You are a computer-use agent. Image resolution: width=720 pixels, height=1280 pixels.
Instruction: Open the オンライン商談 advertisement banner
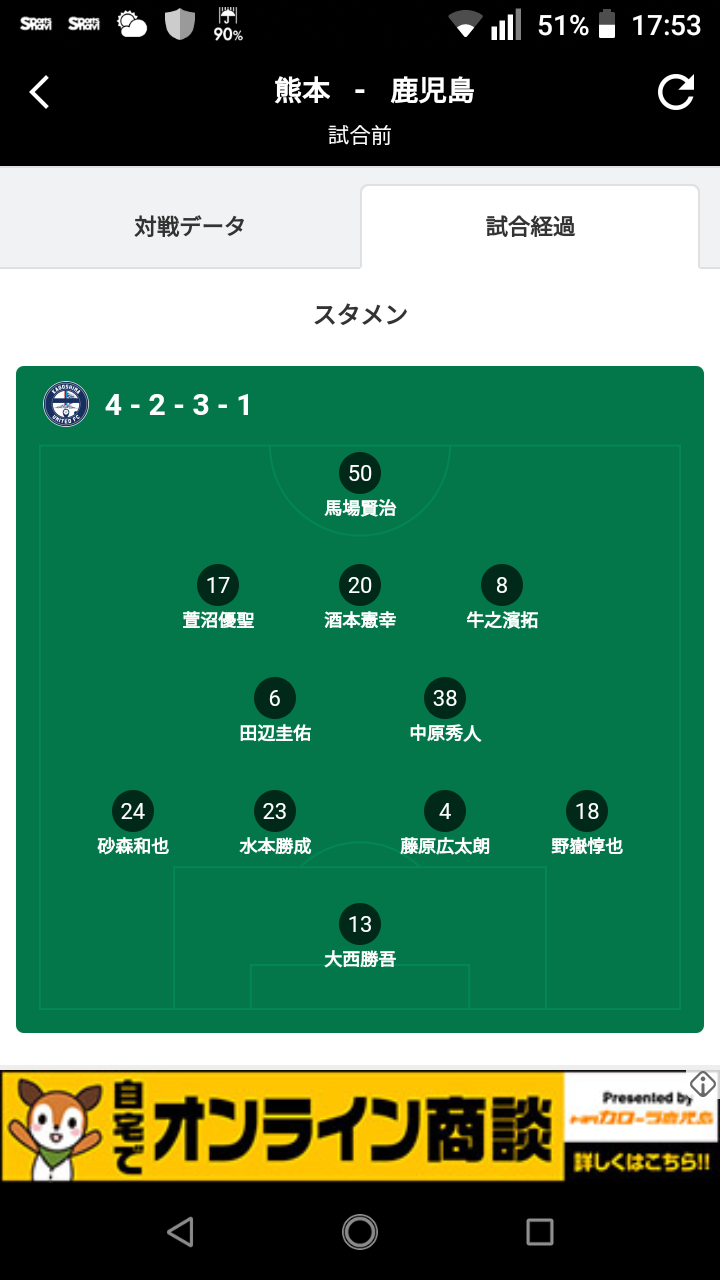point(360,1126)
